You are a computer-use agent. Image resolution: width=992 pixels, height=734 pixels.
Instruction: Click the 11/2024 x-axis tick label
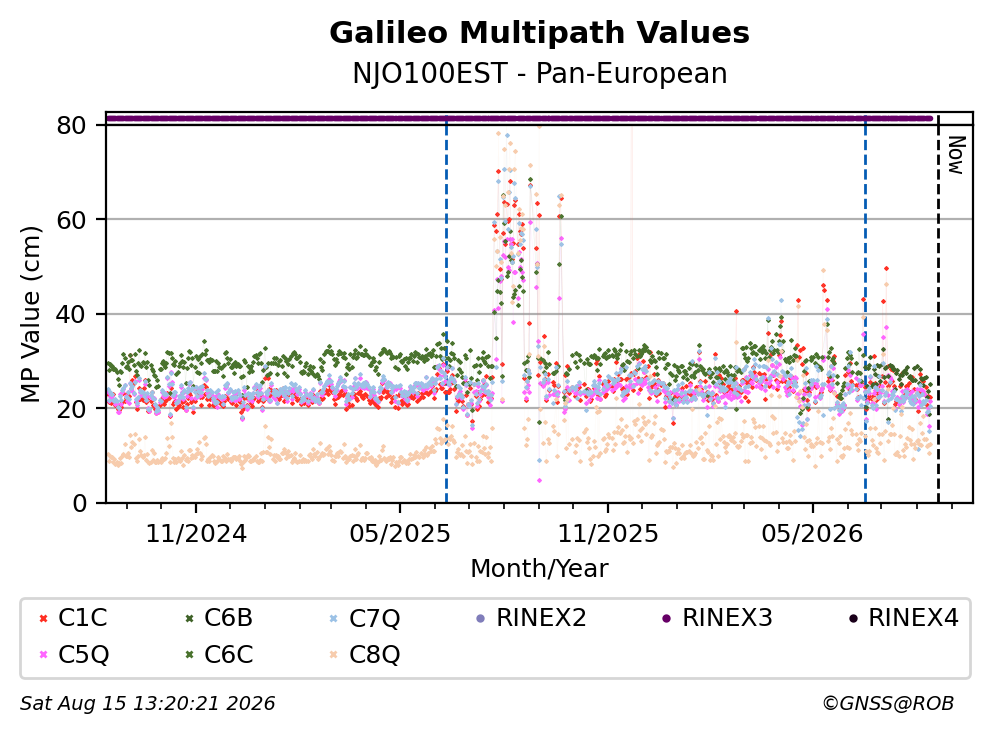(x=196, y=534)
